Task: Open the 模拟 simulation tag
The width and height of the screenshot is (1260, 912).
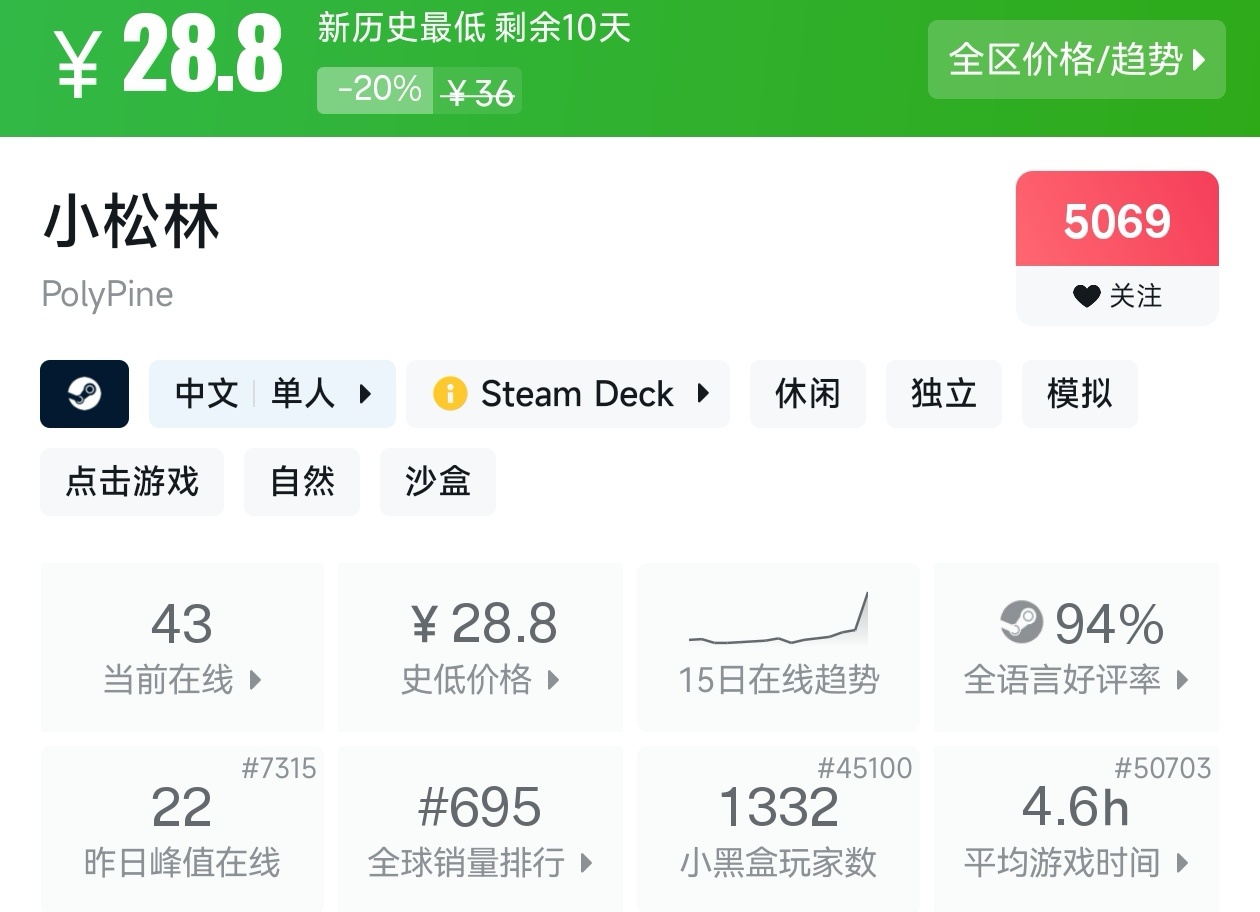Action: [1079, 394]
